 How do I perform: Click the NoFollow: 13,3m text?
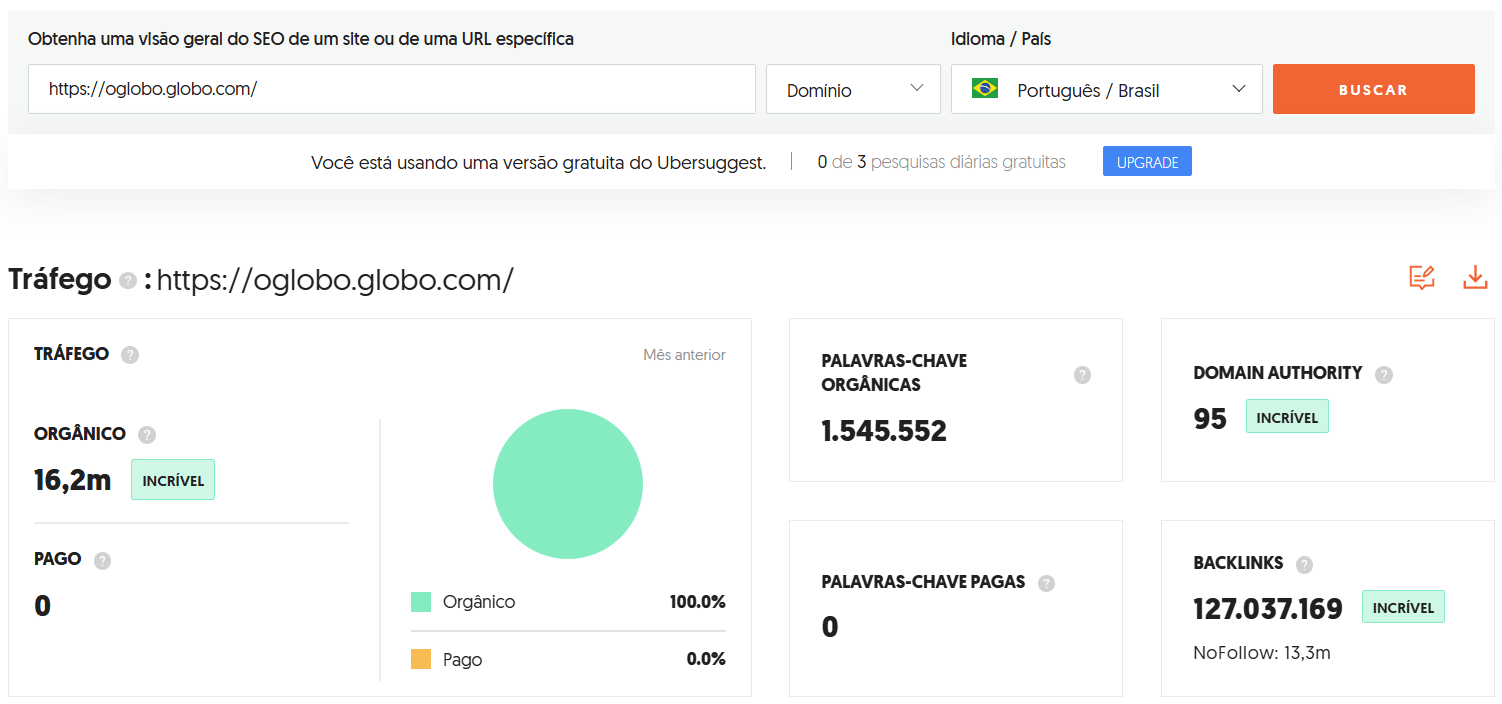[x=1262, y=653]
